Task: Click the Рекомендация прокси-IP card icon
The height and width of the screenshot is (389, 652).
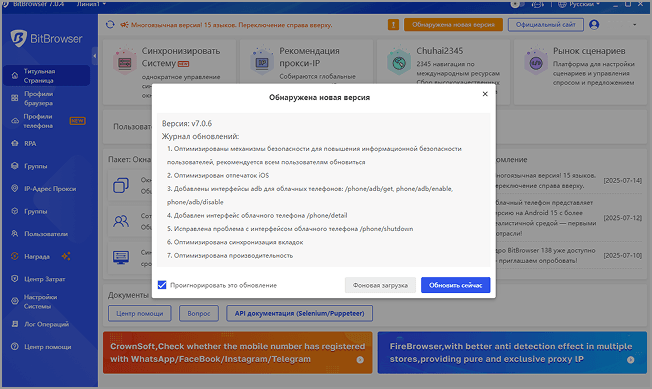Action: click(262, 62)
